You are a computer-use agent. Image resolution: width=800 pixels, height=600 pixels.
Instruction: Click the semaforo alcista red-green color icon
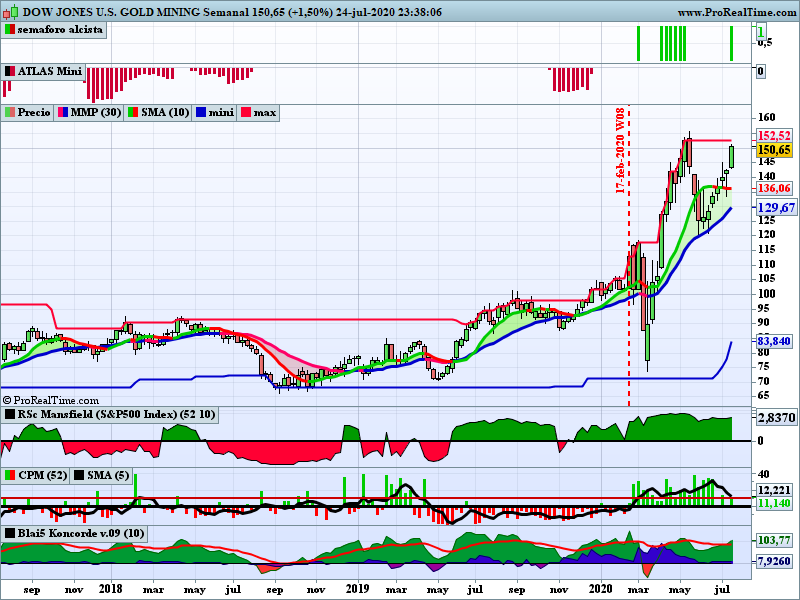click(x=10, y=30)
